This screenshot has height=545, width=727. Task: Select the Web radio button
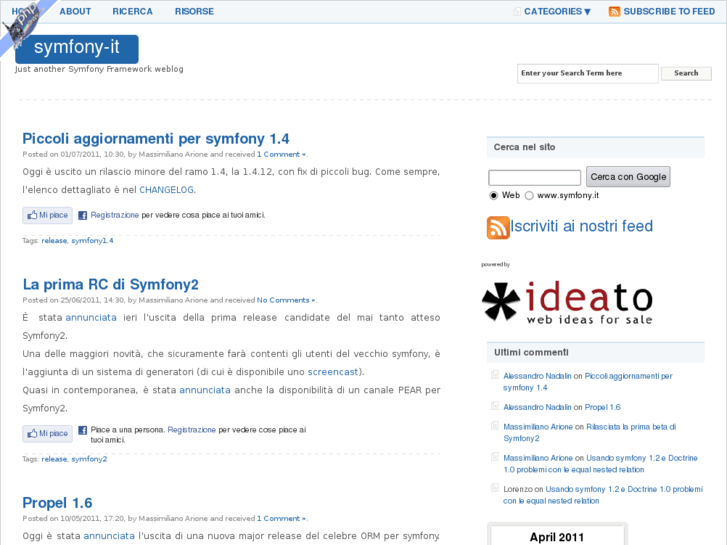click(493, 196)
